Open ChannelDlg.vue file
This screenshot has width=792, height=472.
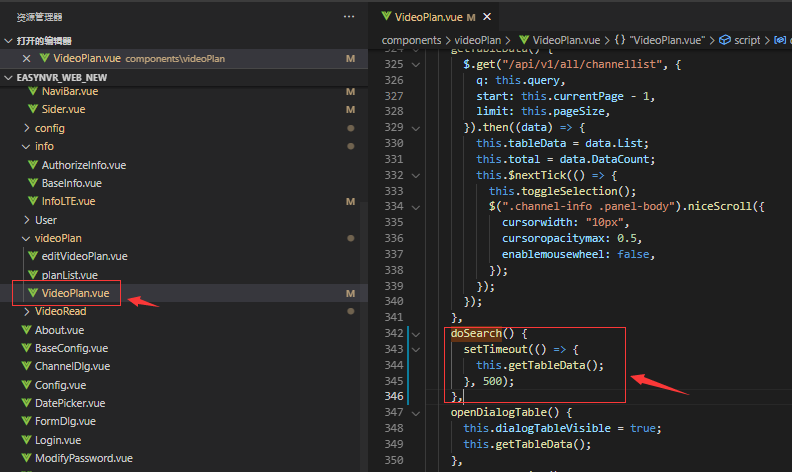tap(72, 366)
